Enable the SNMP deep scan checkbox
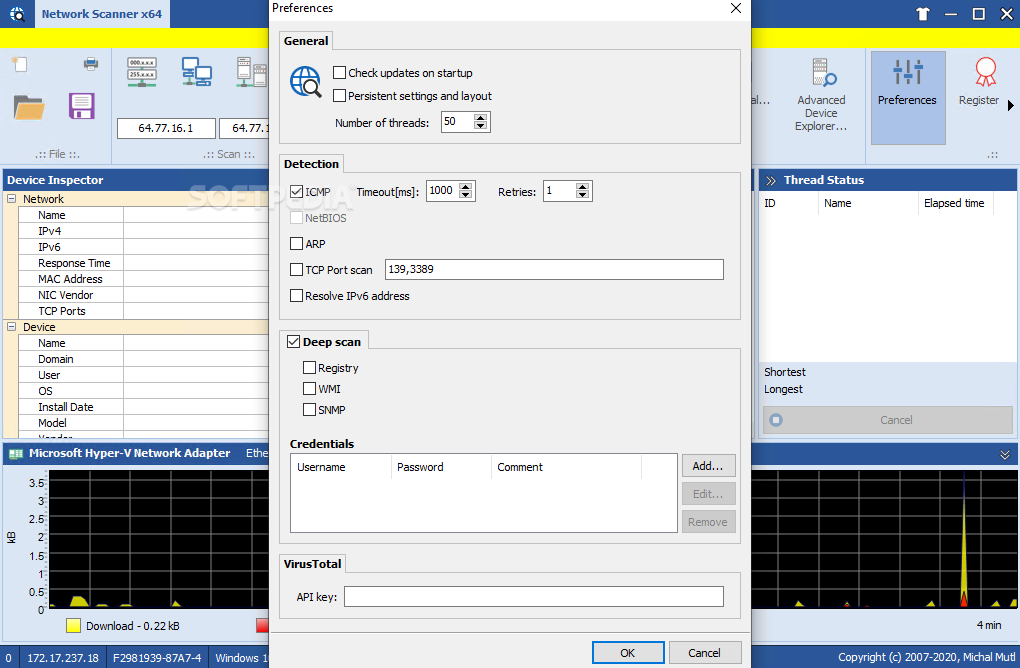 coord(310,410)
